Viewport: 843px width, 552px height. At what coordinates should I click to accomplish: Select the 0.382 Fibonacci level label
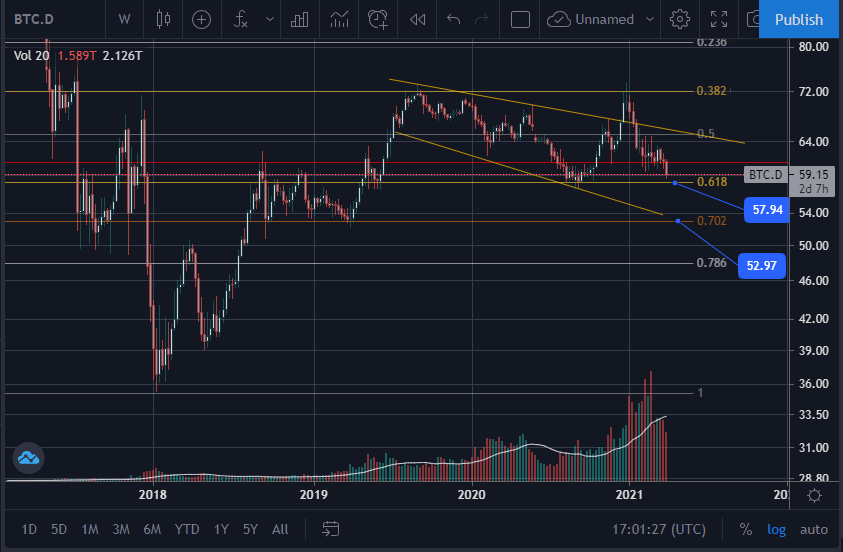click(711, 91)
